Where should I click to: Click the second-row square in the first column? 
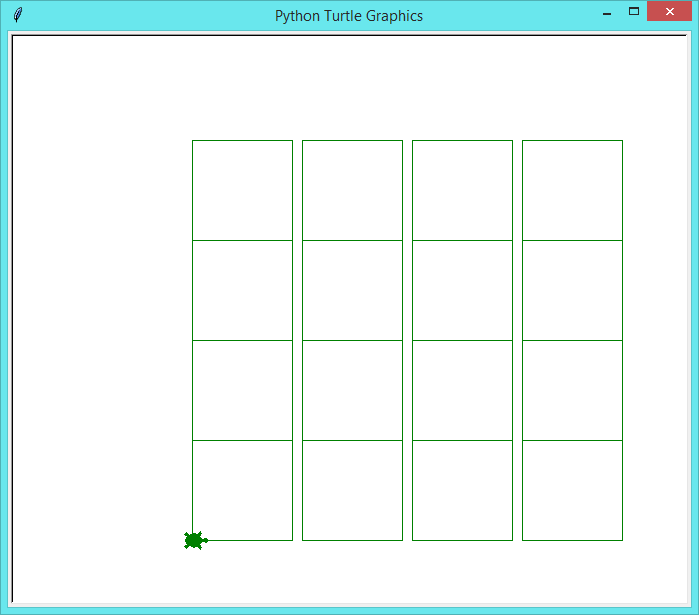pyautogui.click(x=242, y=290)
